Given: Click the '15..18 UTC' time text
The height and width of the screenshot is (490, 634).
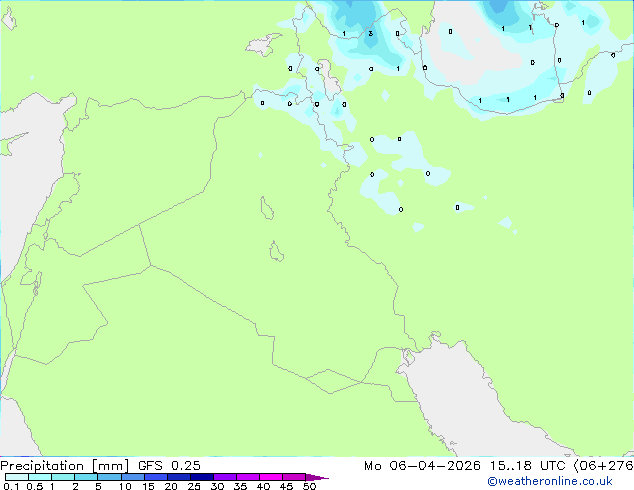Looking at the screenshot, I should point(527,466).
